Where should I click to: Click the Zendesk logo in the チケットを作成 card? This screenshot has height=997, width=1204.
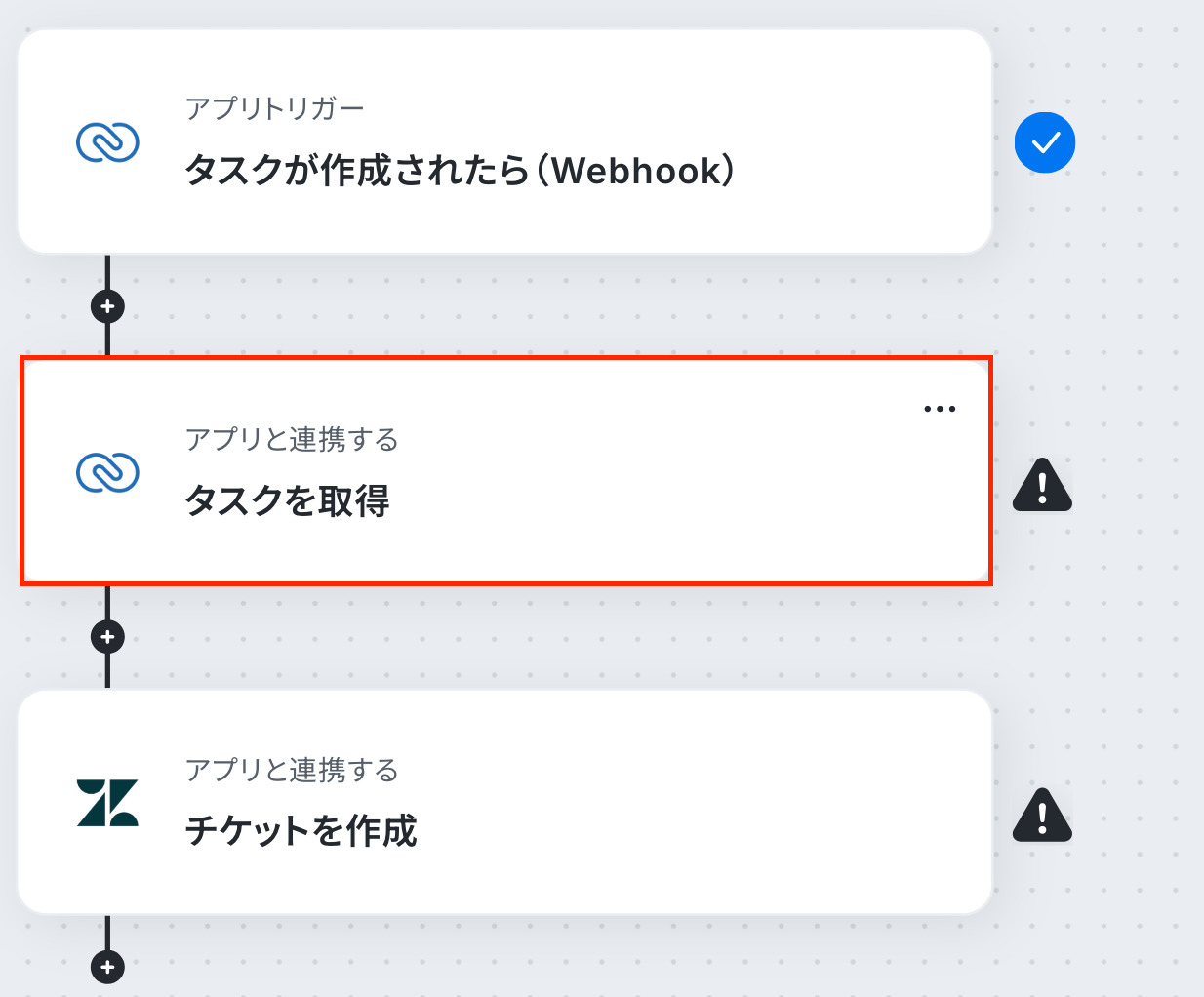pyautogui.click(x=107, y=803)
